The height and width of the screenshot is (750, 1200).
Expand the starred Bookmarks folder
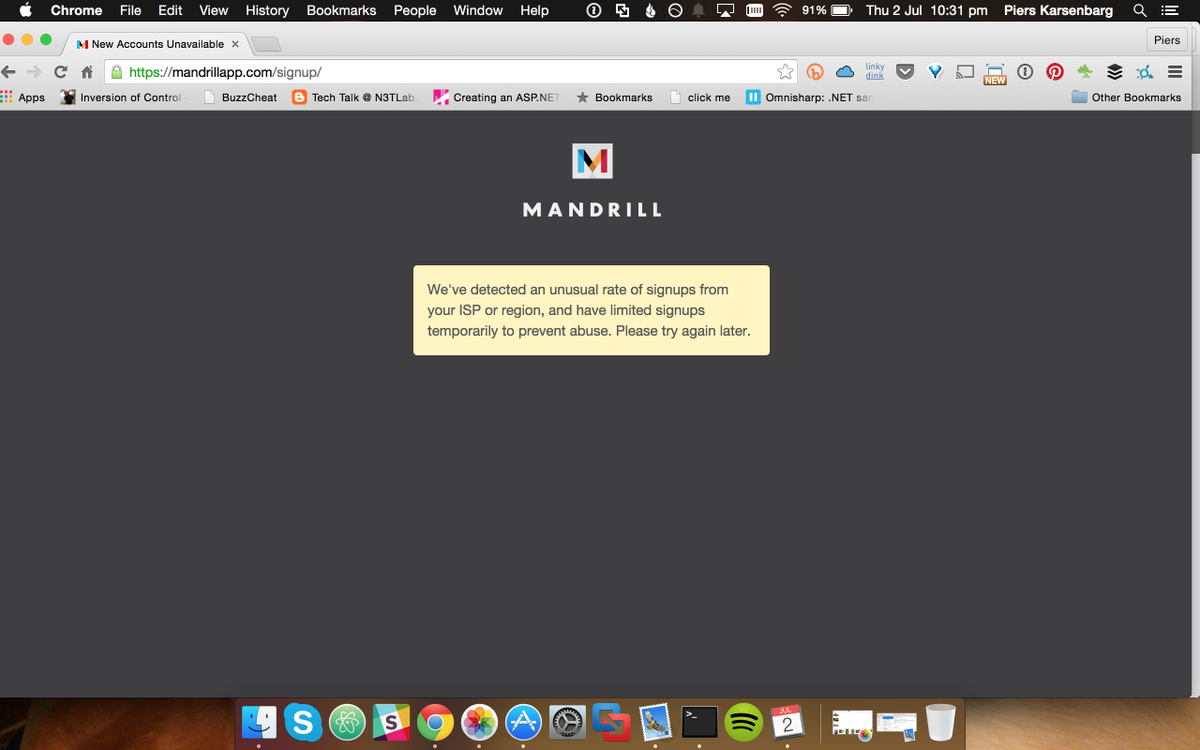(614, 97)
